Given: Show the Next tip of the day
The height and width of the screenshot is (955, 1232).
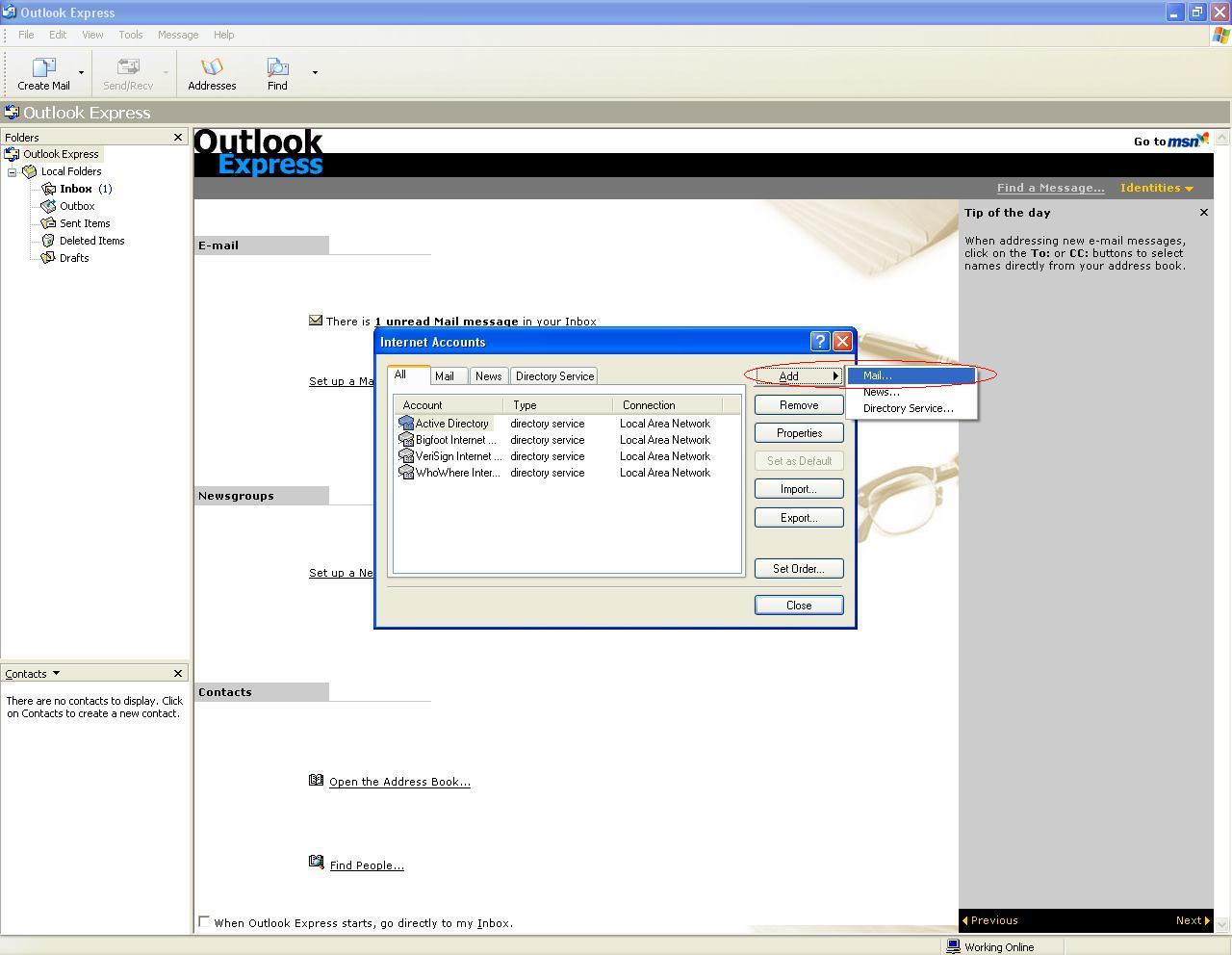Looking at the screenshot, I should pos(1192,920).
